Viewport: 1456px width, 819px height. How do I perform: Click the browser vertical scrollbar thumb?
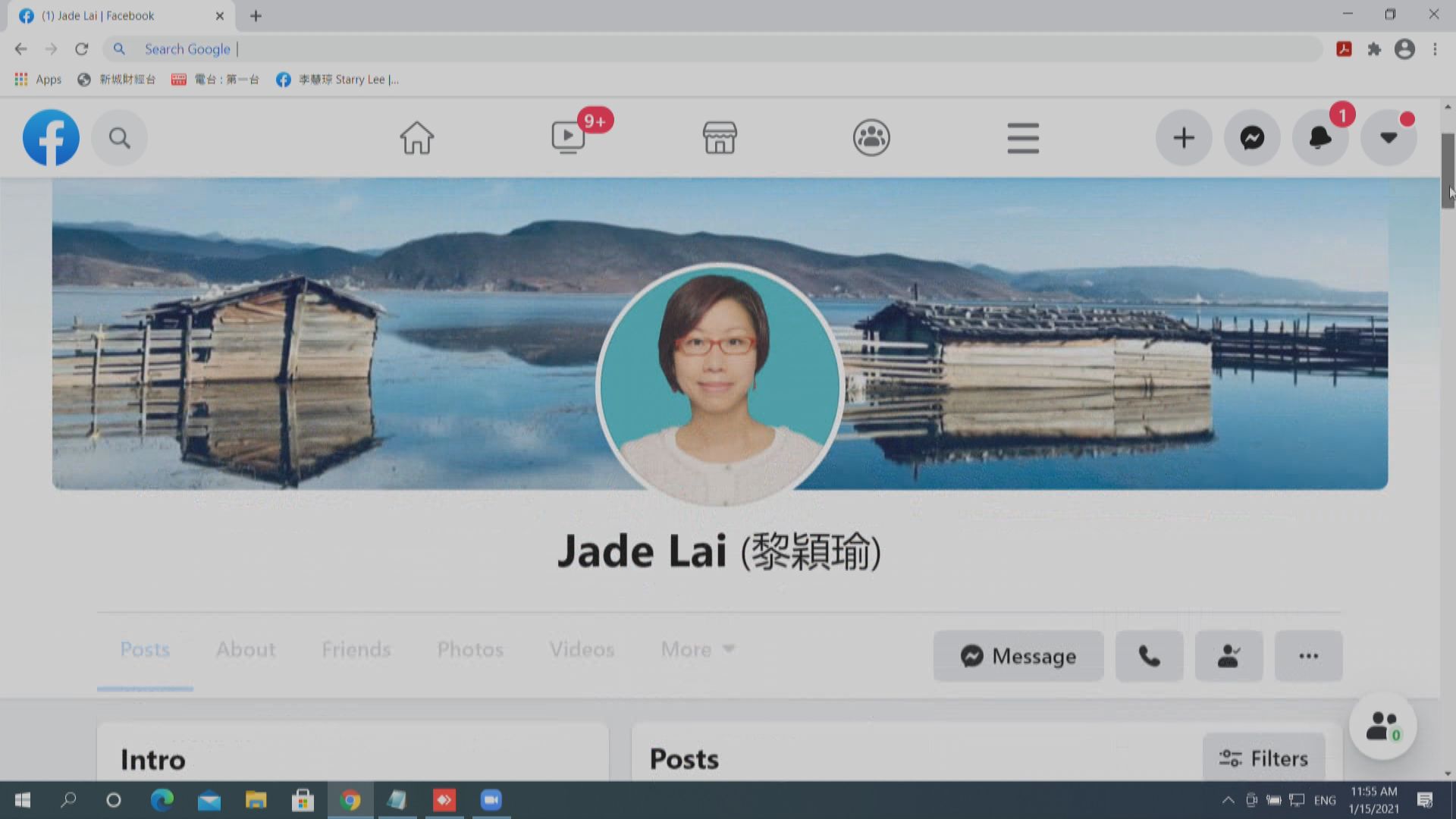point(1448,171)
